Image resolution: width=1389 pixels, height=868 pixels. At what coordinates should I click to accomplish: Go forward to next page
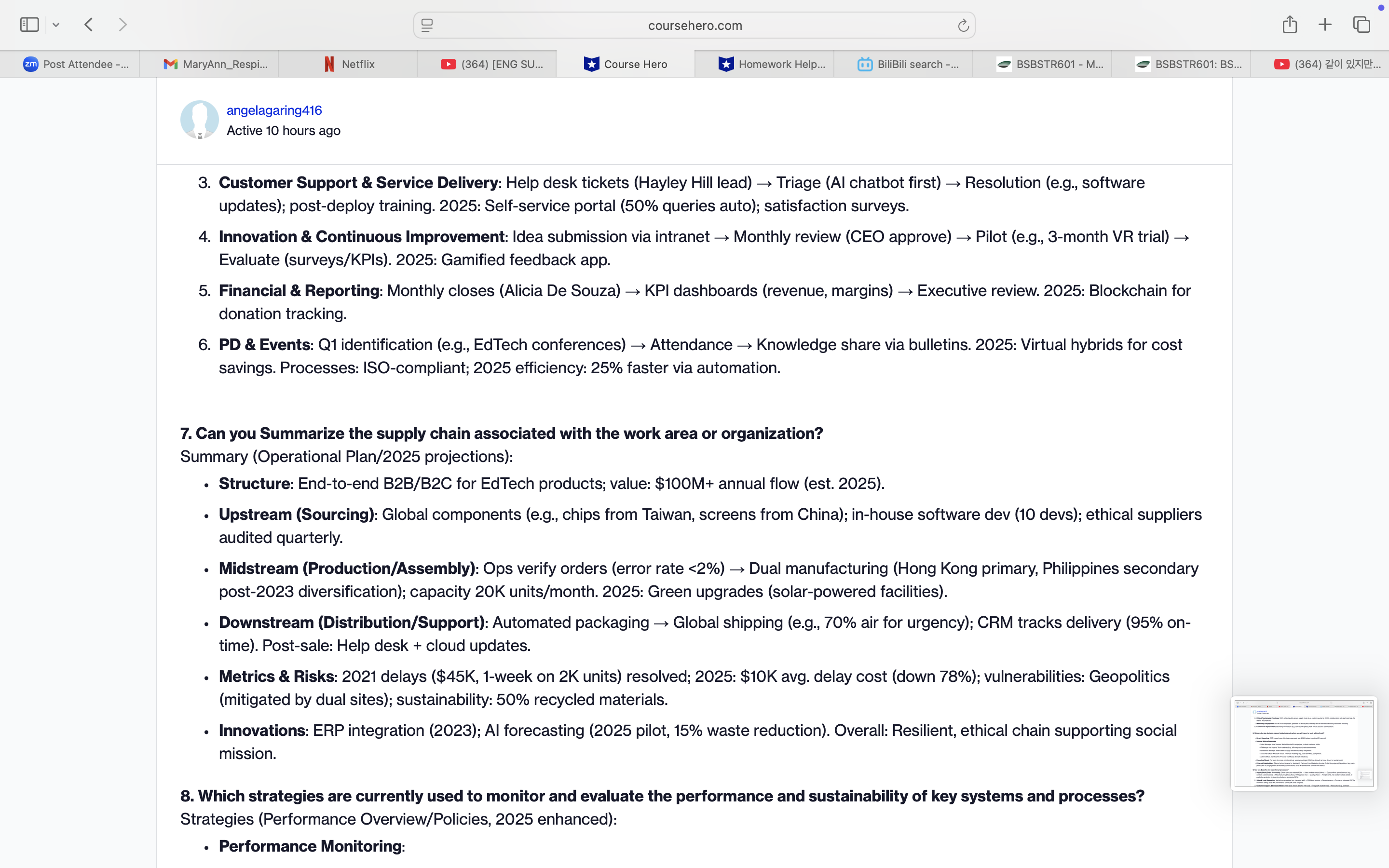(x=122, y=25)
